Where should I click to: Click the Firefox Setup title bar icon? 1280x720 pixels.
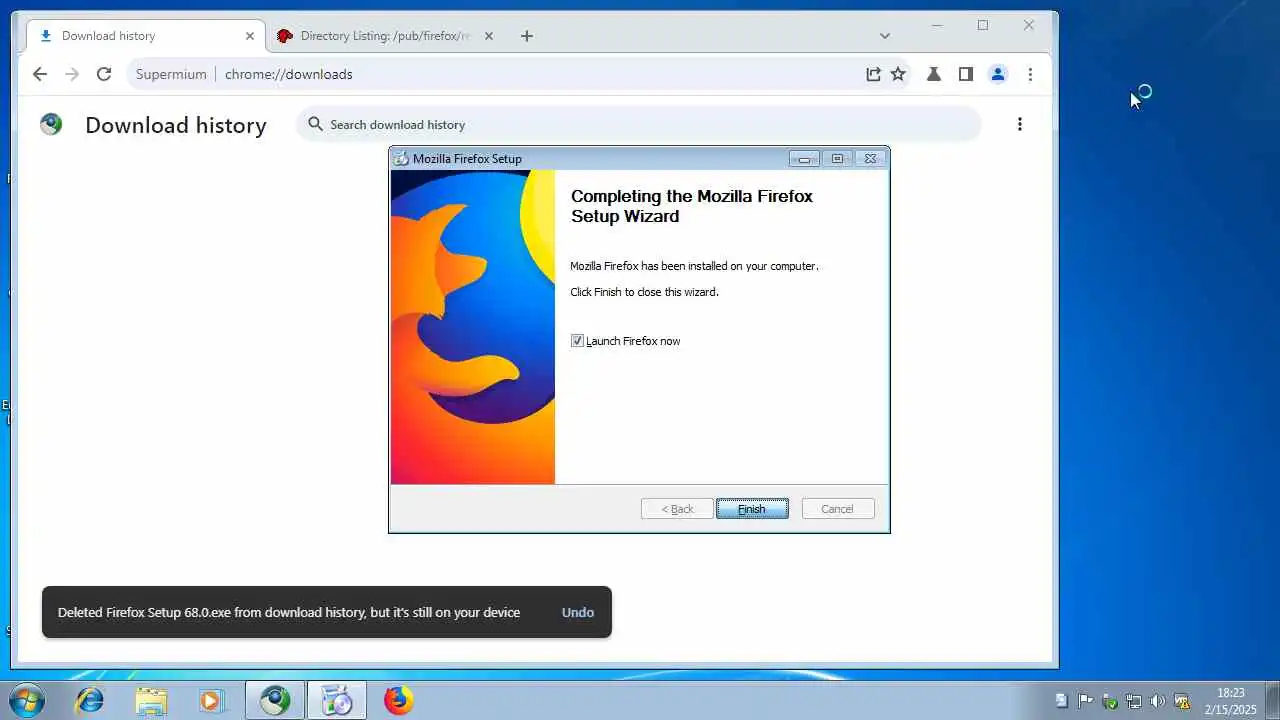(x=401, y=158)
